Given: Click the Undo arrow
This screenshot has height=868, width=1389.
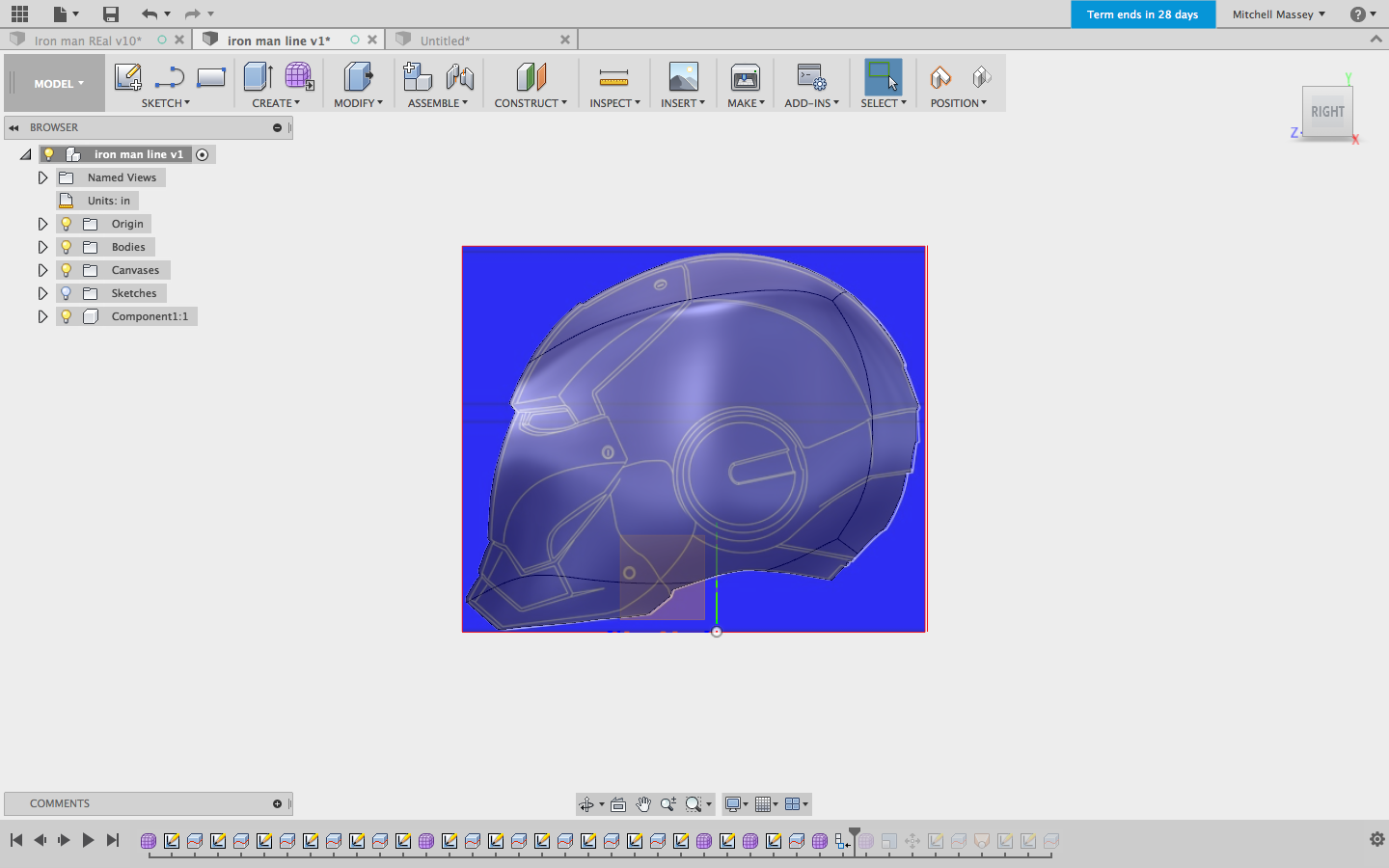Looking at the screenshot, I should [149, 14].
